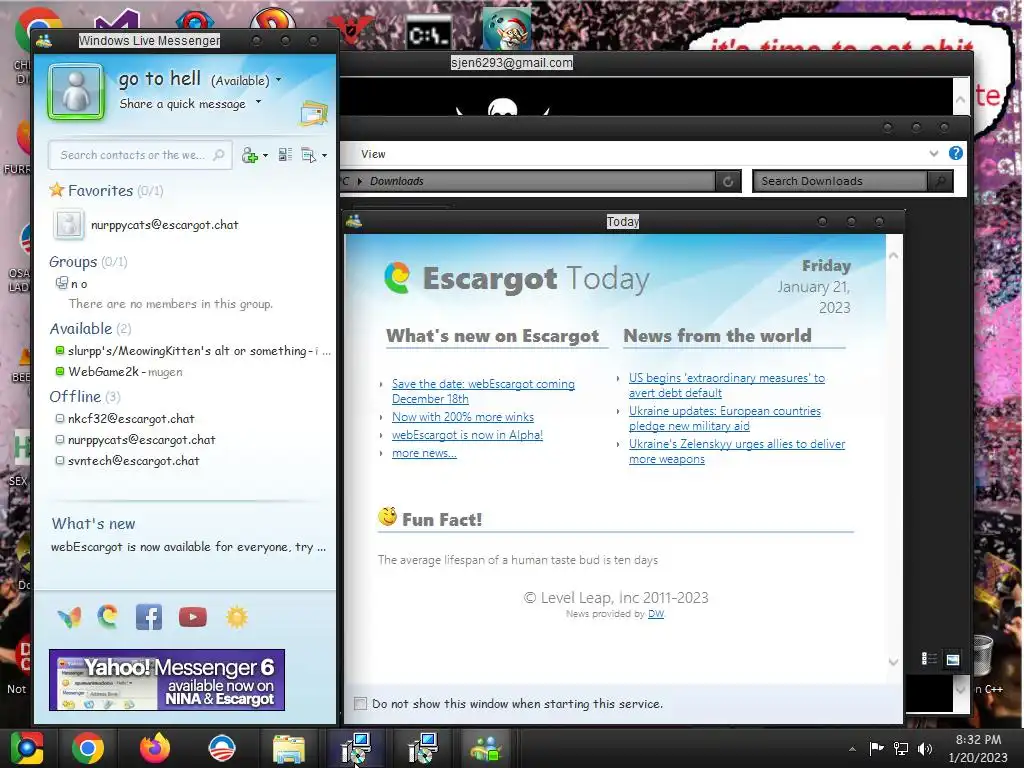1024x768 pixels.
Task: Open Google Chrome from the taskbar
Action: pos(88,748)
